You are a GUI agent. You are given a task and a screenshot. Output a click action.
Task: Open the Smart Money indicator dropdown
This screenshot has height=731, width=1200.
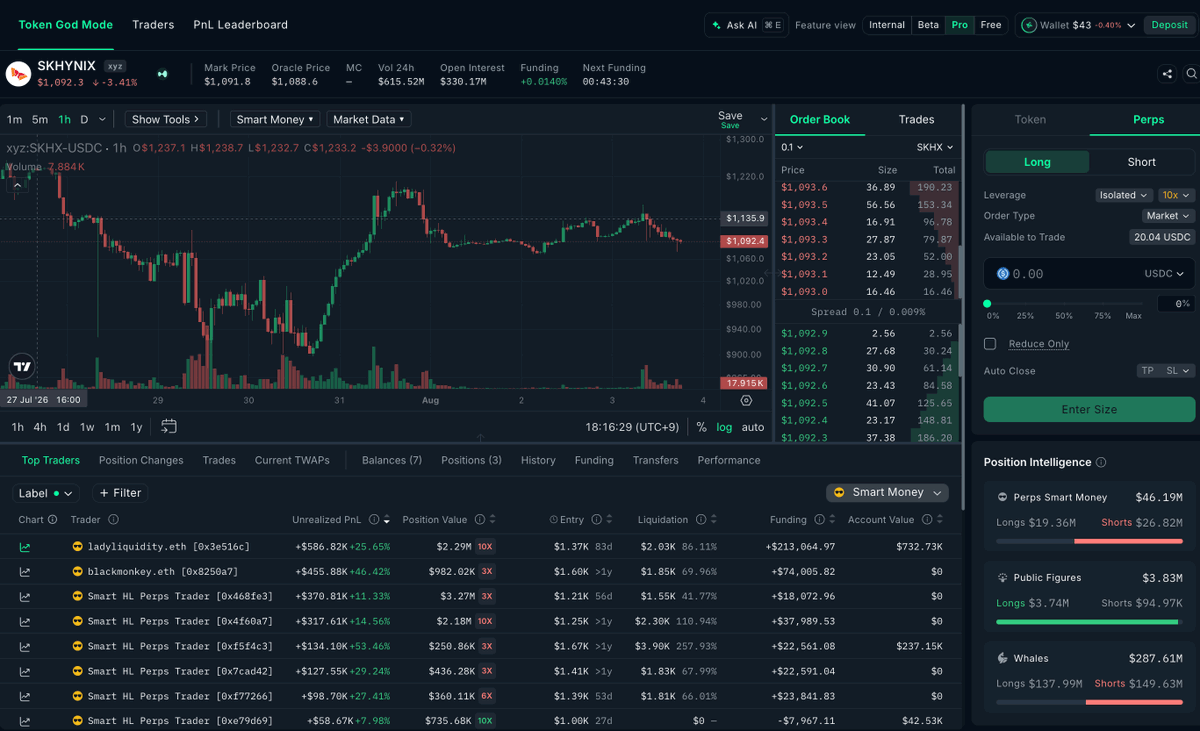pos(274,119)
